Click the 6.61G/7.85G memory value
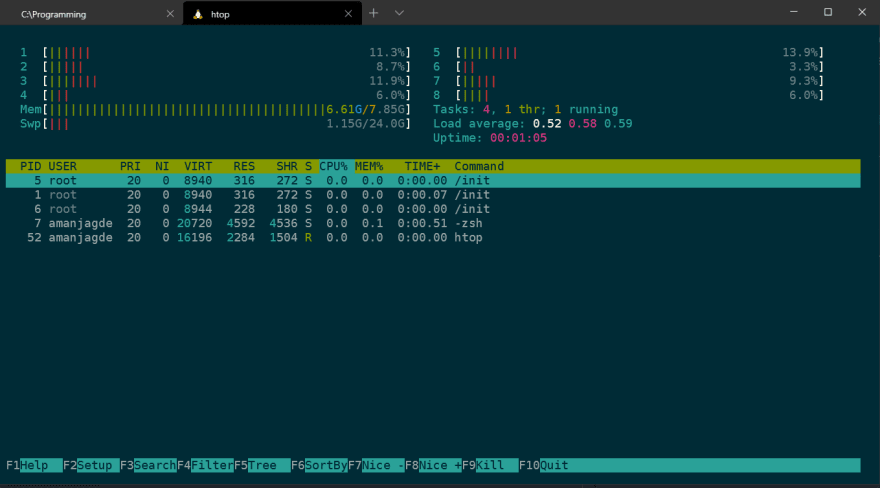Viewport: 880px width, 488px height. click(x=365, y=109)
